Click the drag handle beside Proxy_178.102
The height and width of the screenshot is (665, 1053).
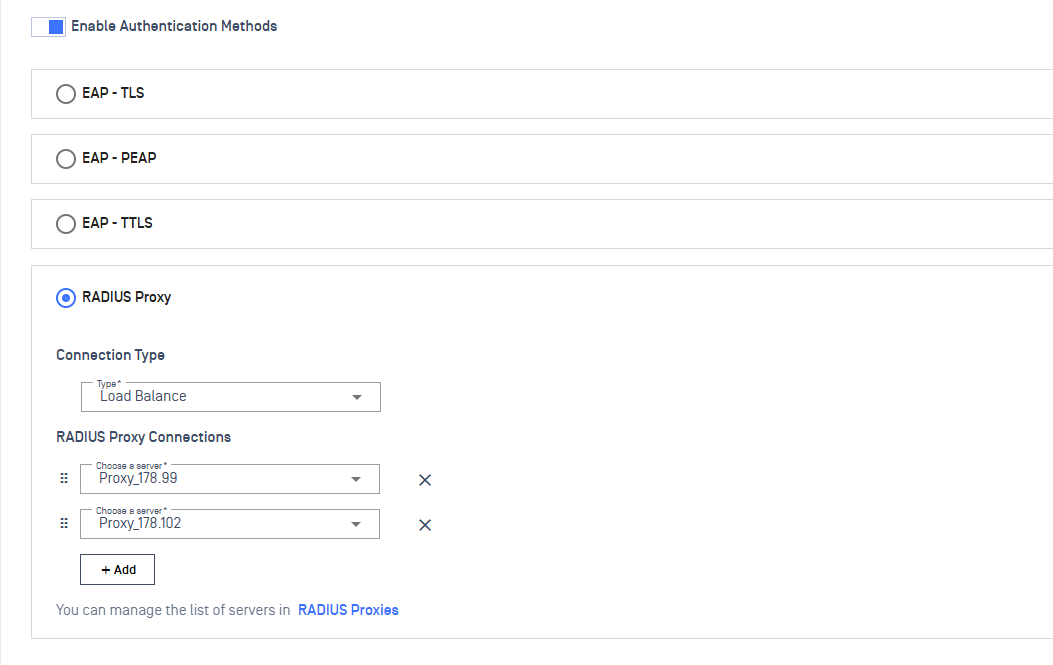coord(64,524)
